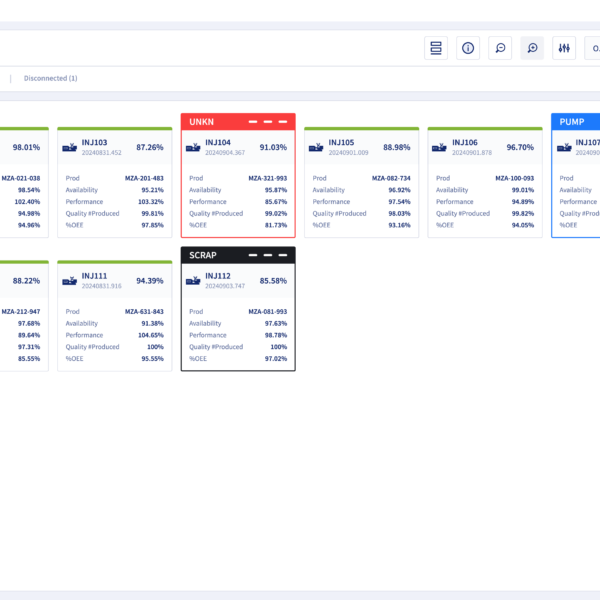Viewport: 600px width, 600px height.
Task: Click the INJ112 machine icon
Action: 193,280
